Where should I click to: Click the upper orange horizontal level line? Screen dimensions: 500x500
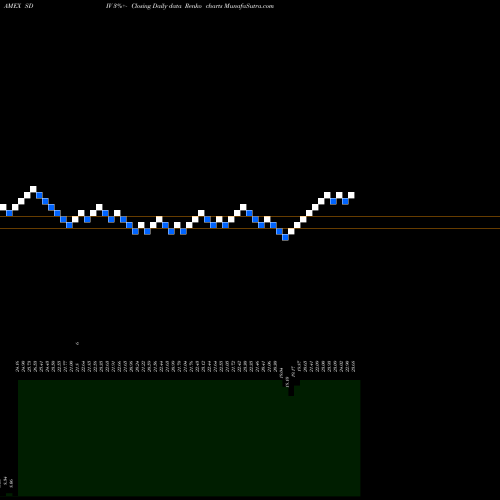(x=250, y=217)
